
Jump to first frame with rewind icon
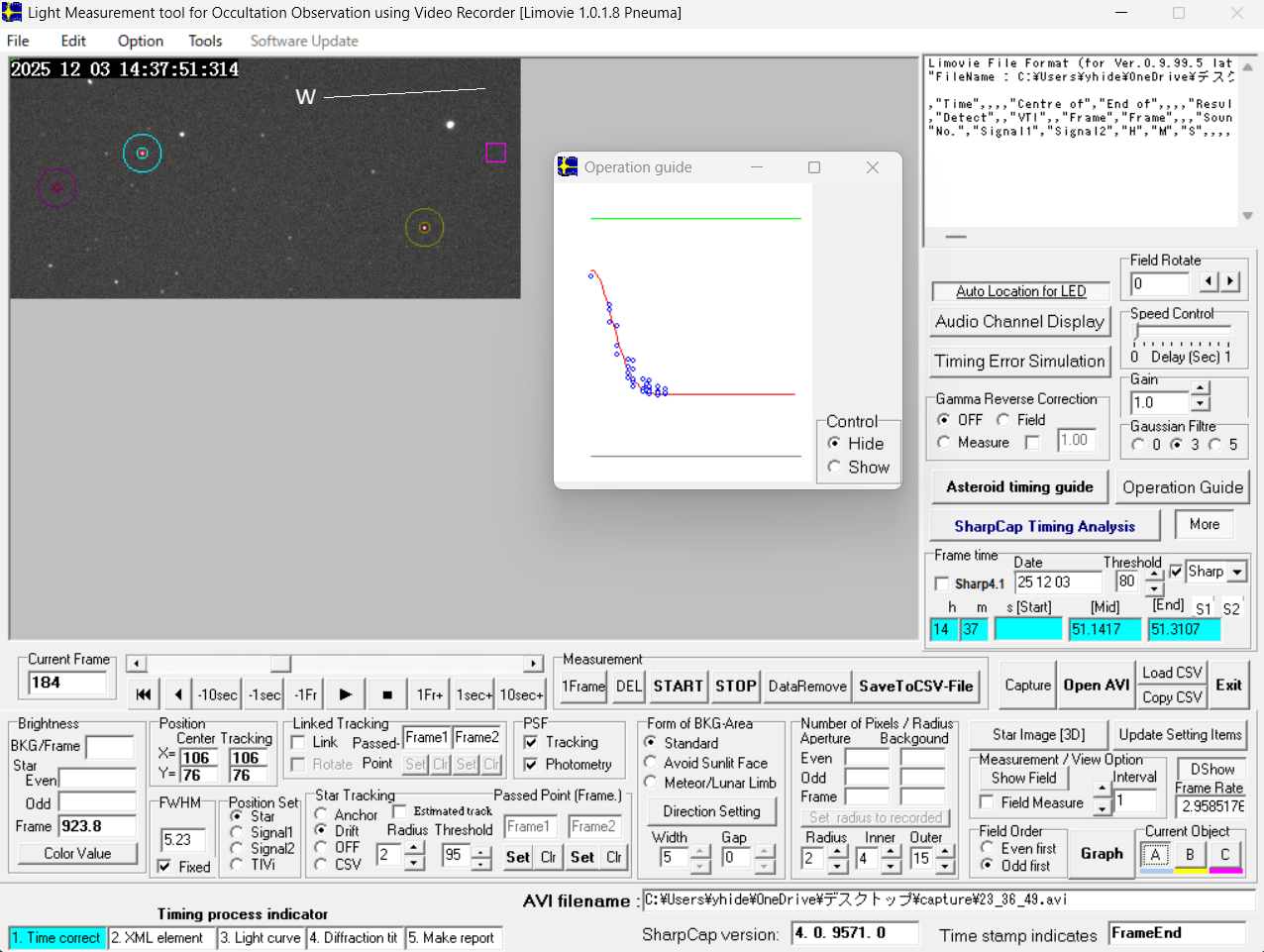tap(144, 694)
